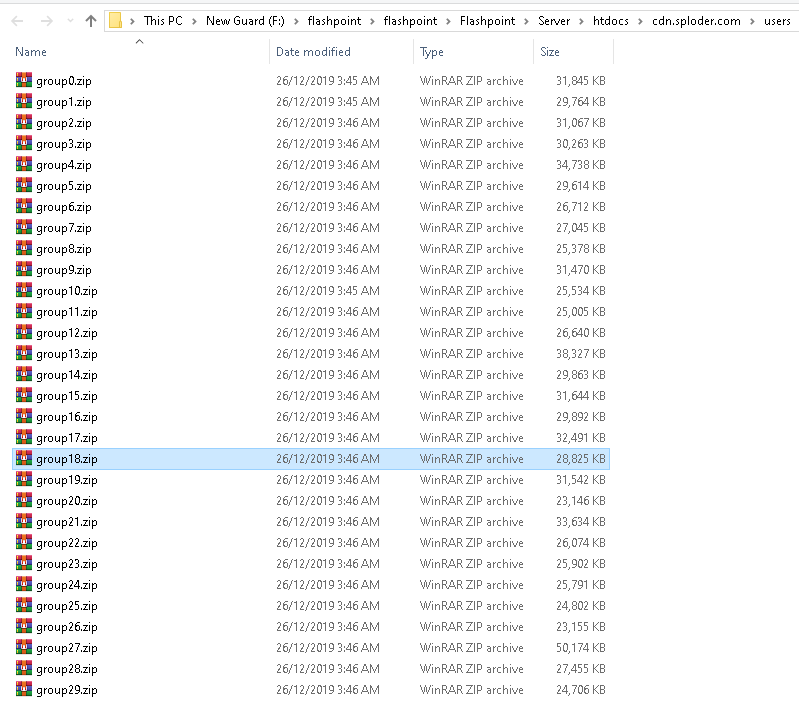Expand the chevron after Server breadcrumb
The height and width of the screenshot is (718, 799).
tap(581, 20)
